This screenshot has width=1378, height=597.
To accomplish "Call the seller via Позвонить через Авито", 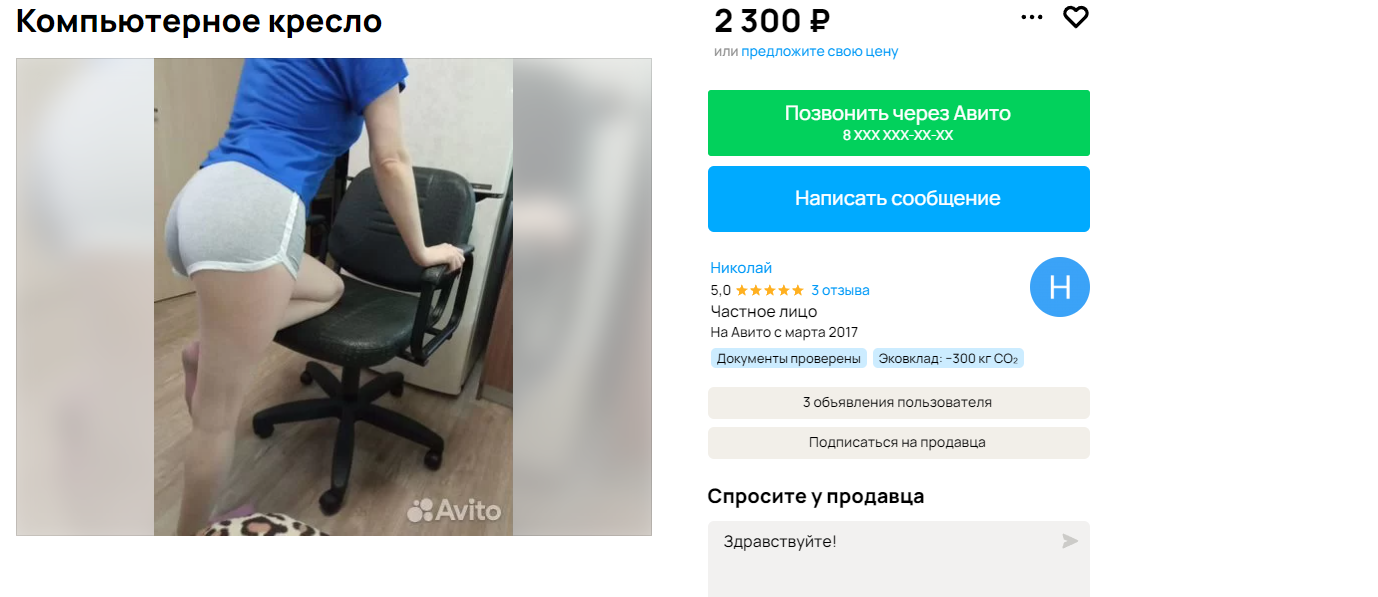I will pos(898,123).
